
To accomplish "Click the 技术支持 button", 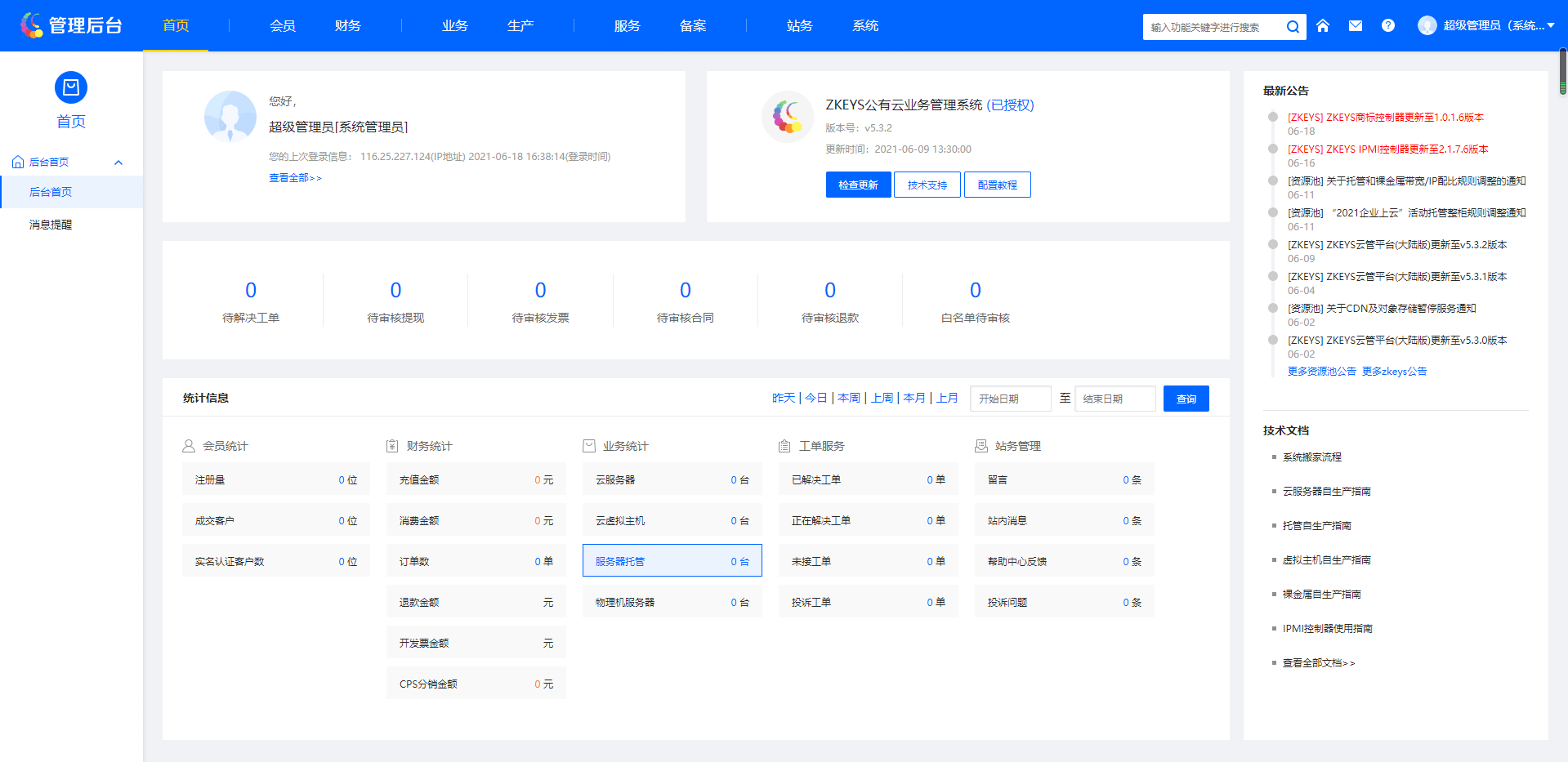I will pyautogui.click(x=927, y=185).
